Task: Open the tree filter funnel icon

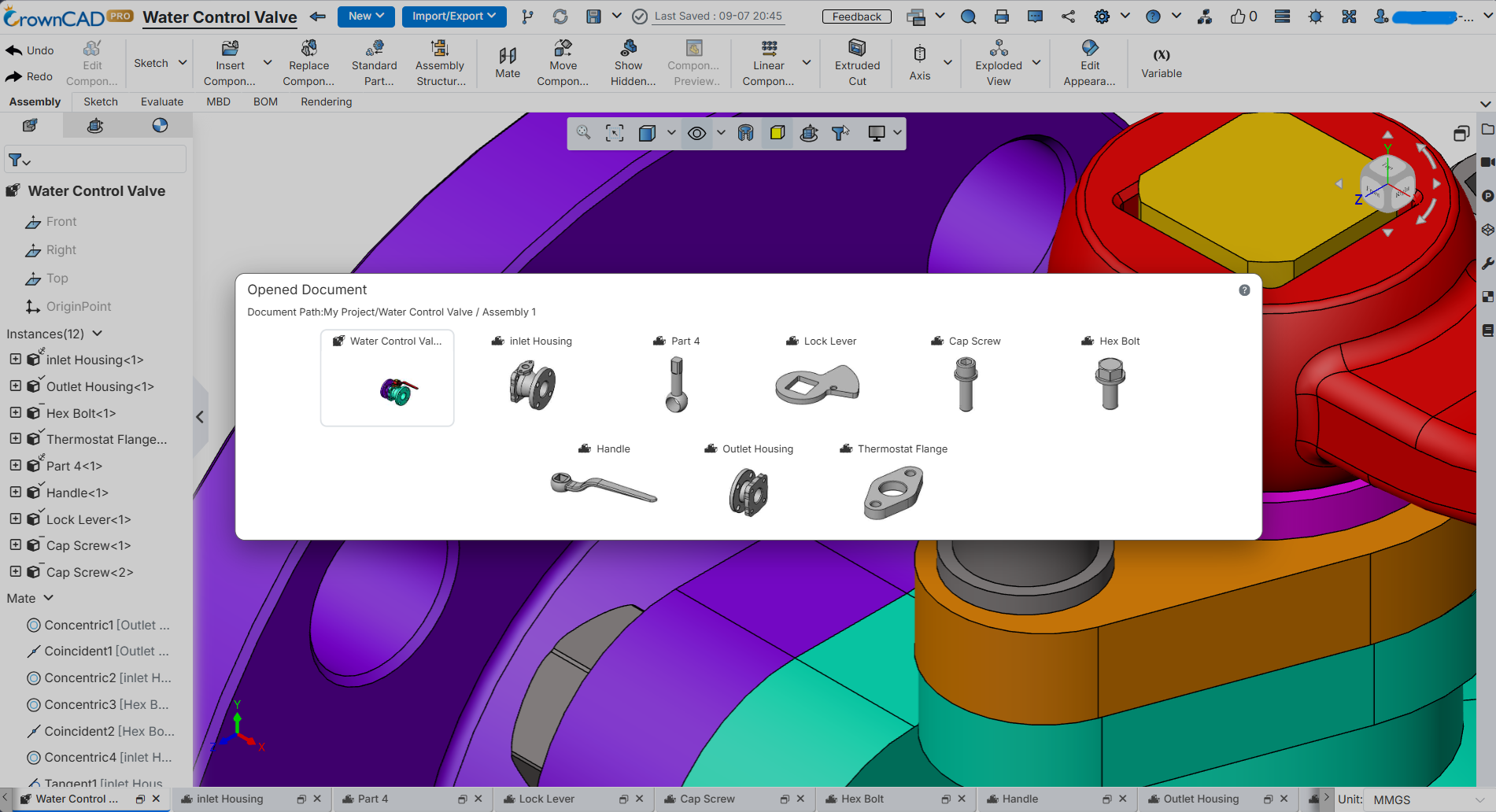Action: click(x=19, y=161)
